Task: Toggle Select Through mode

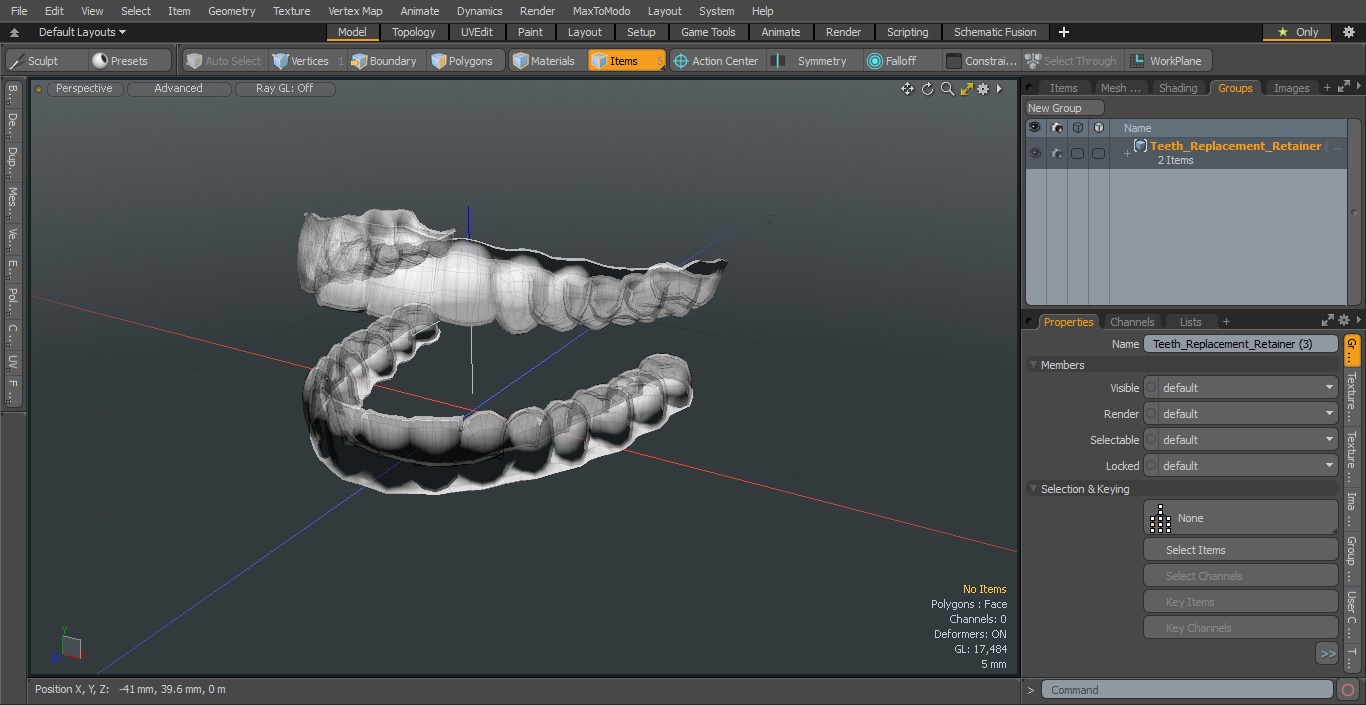Action: pos(1071,61)
